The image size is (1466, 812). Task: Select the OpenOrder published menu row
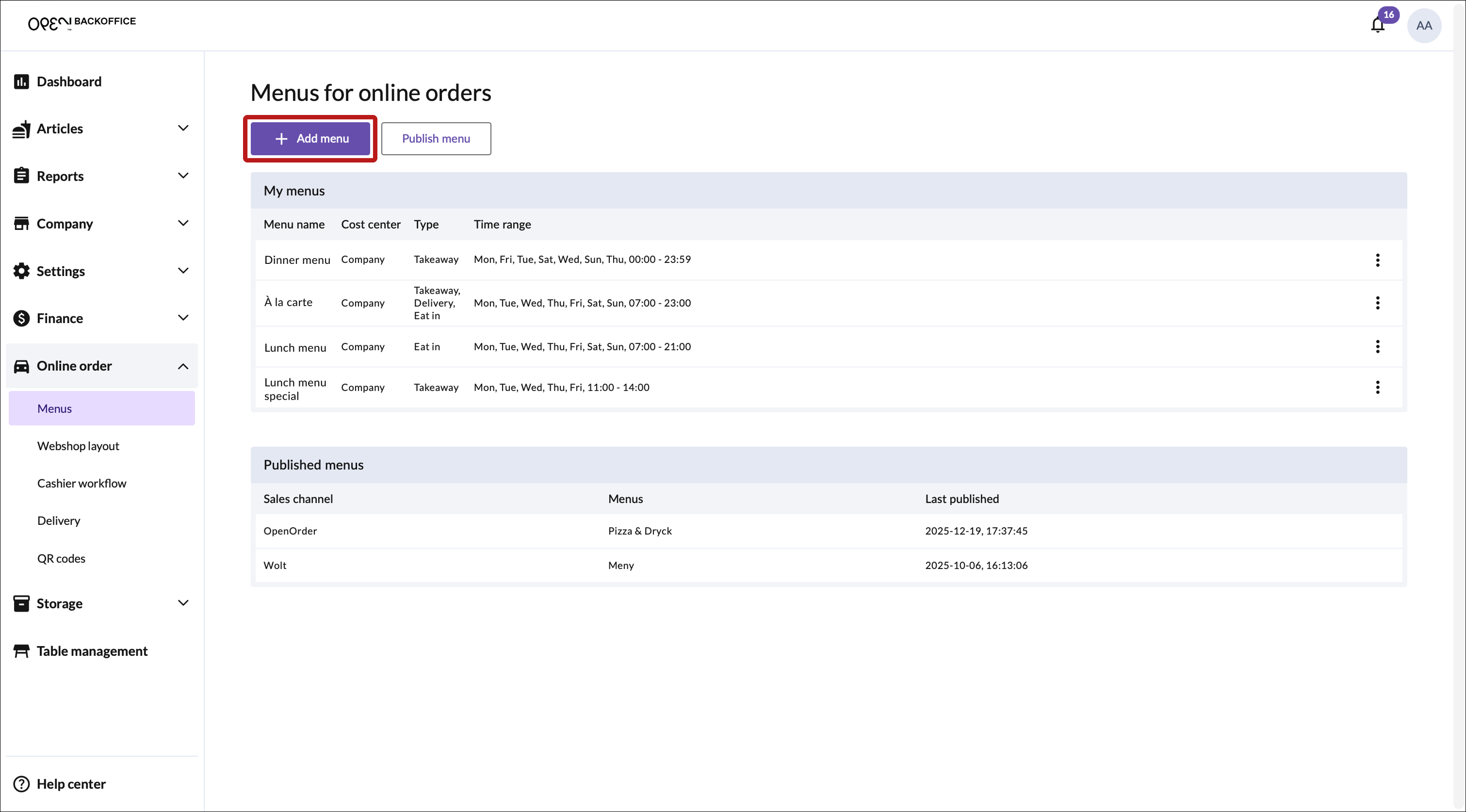[828, 531]
